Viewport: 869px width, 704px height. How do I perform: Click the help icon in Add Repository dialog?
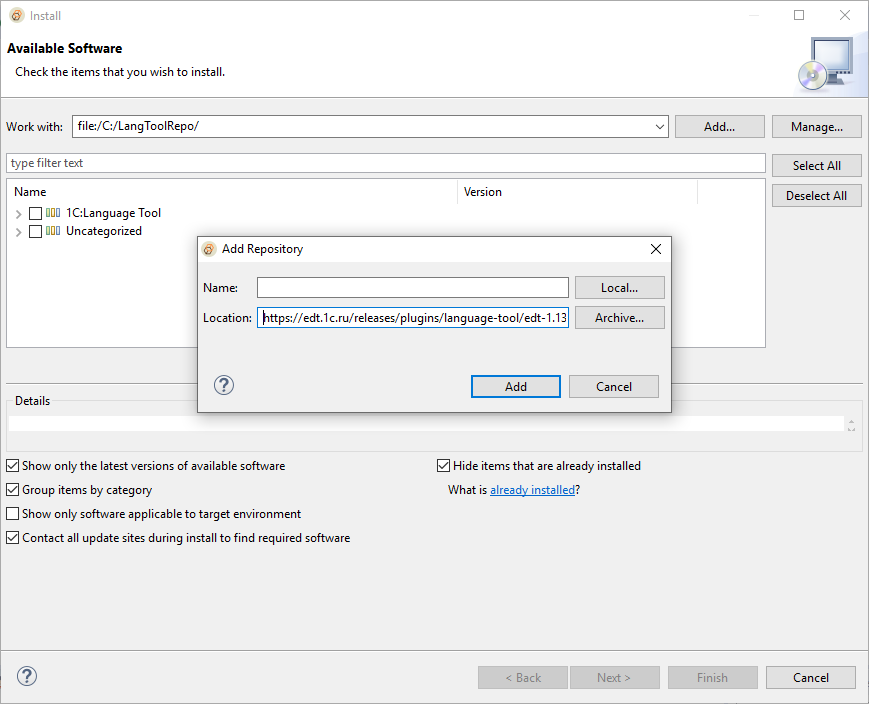(224, 385)
